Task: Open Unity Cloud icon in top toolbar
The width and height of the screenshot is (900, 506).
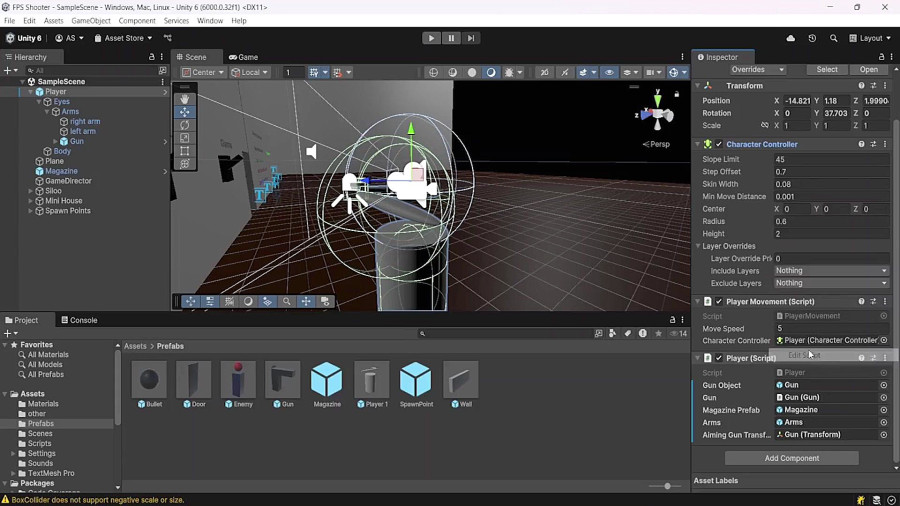Action: tap(790, 38)
